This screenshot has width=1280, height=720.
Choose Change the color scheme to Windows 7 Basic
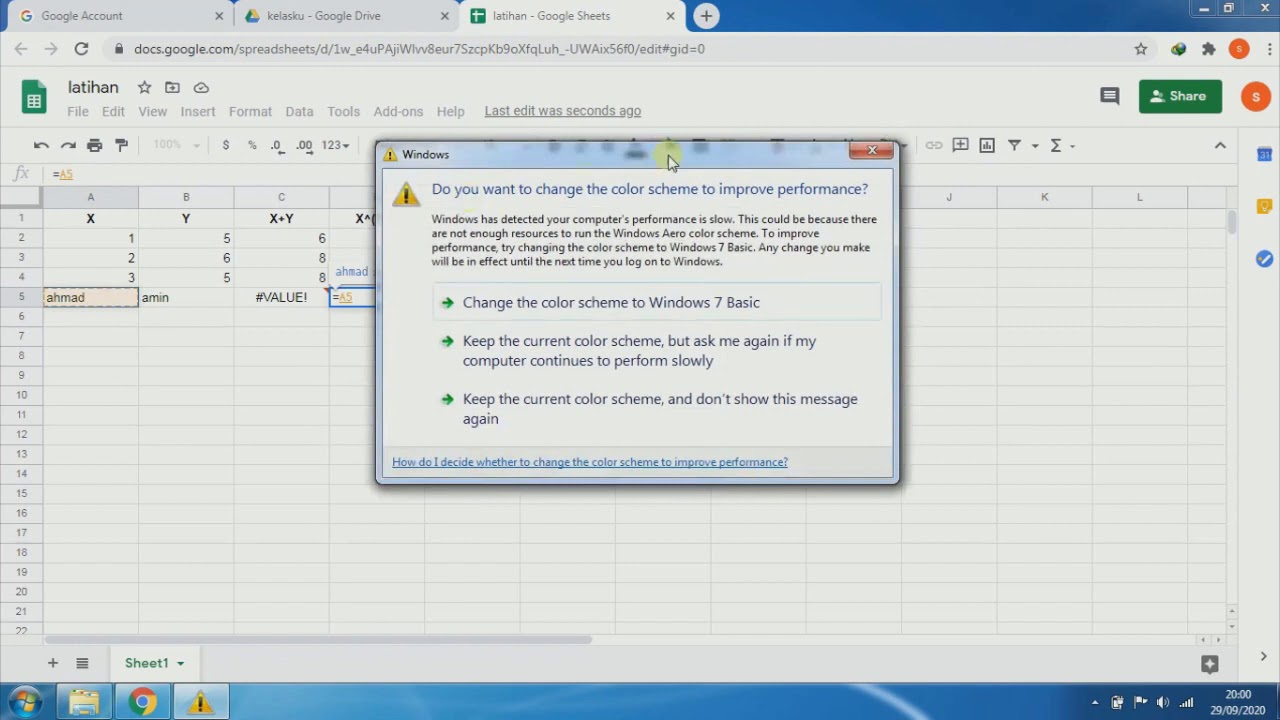(x=657, y=302)
